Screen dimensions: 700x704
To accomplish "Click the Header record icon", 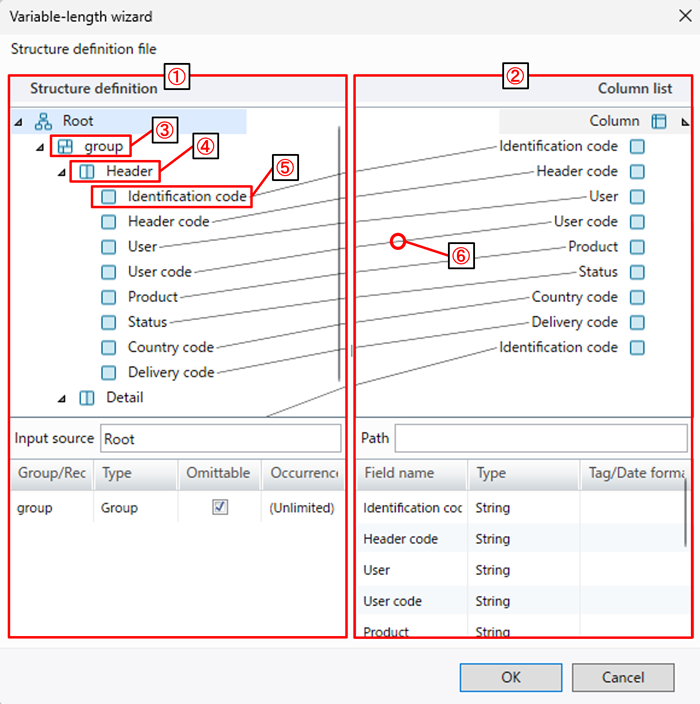I will (87, 172).
